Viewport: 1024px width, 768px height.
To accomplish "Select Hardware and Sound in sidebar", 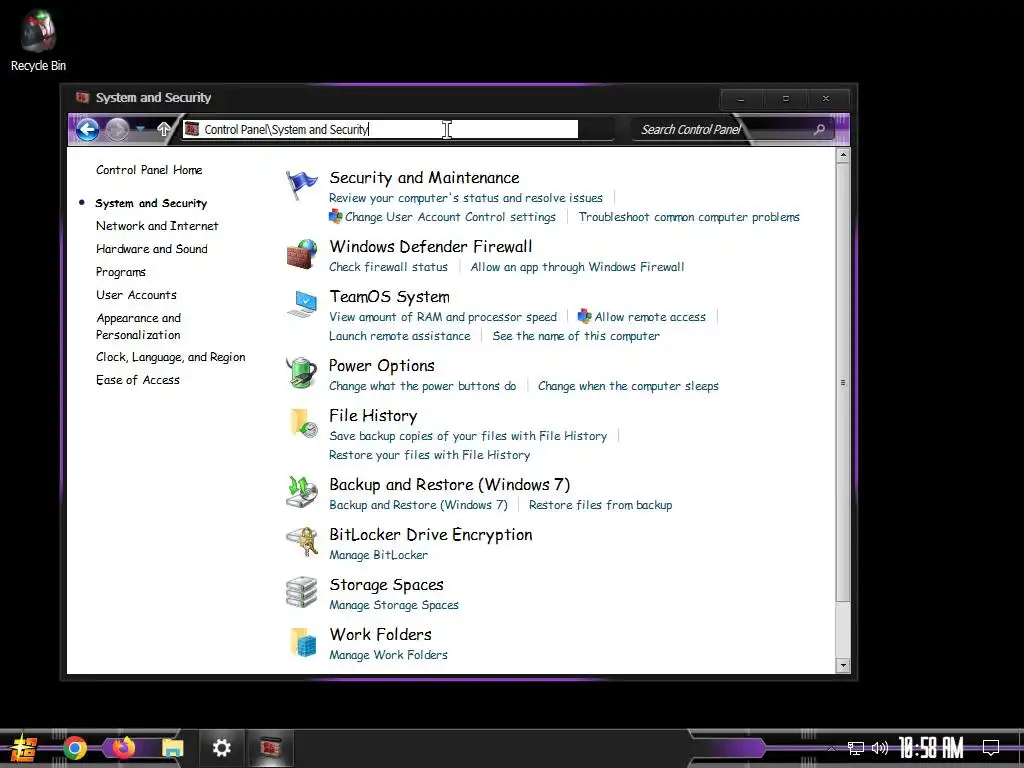I will pyautogui.click(x=152, y=249).
